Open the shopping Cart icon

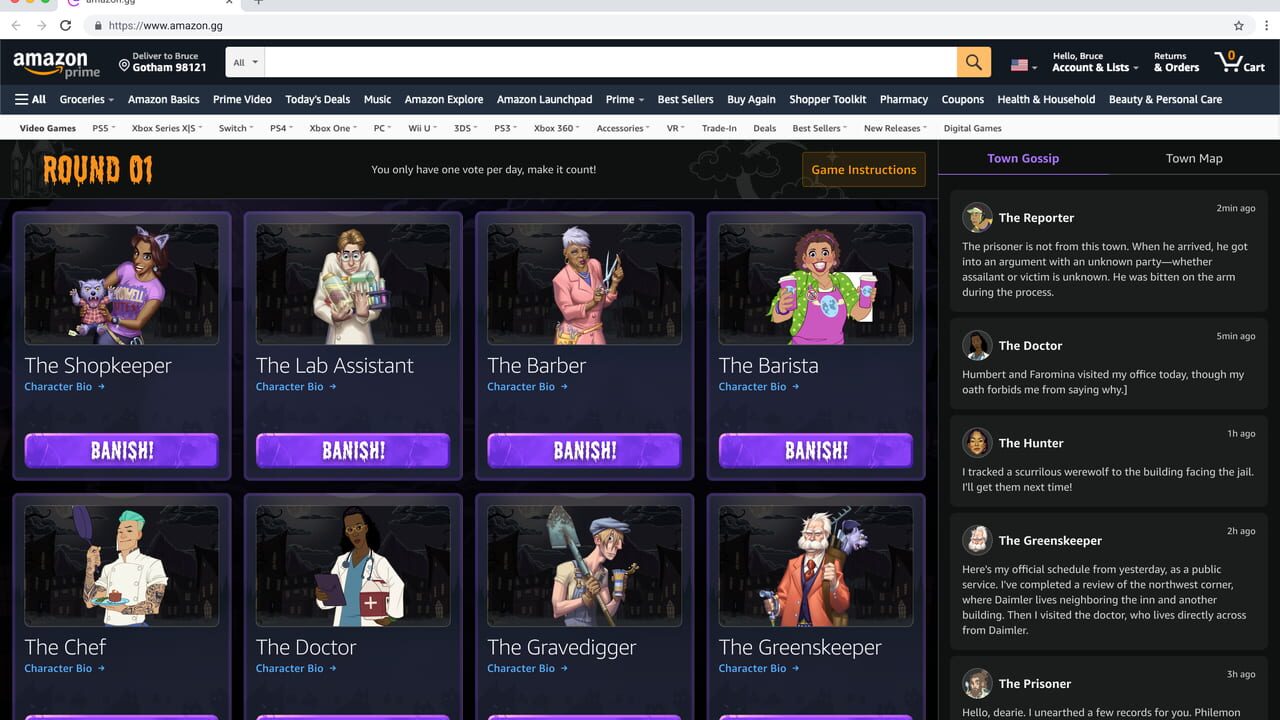pos(1240,62)
